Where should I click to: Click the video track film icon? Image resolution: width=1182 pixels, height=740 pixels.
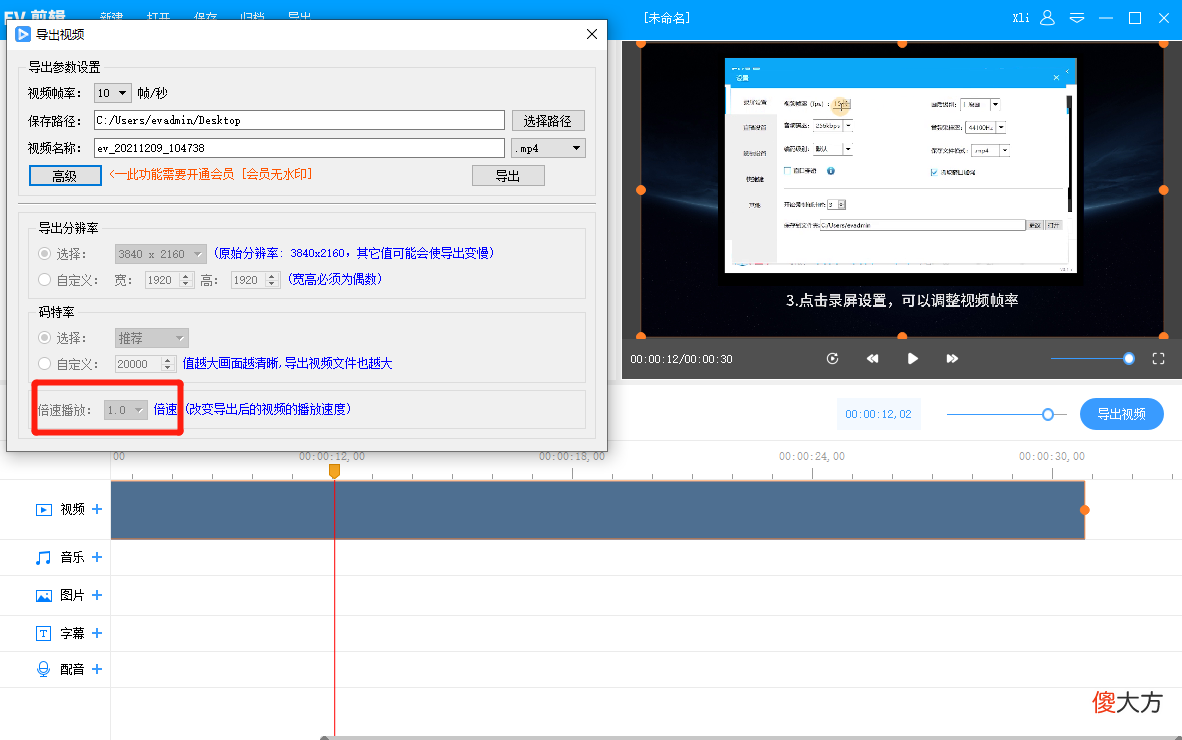44,510
